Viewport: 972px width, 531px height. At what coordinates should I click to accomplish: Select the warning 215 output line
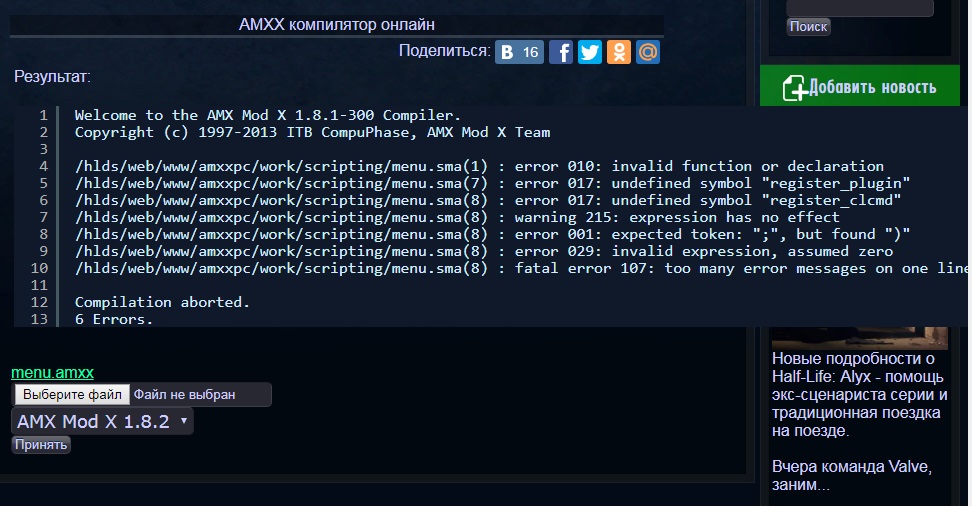coord(457,217)
